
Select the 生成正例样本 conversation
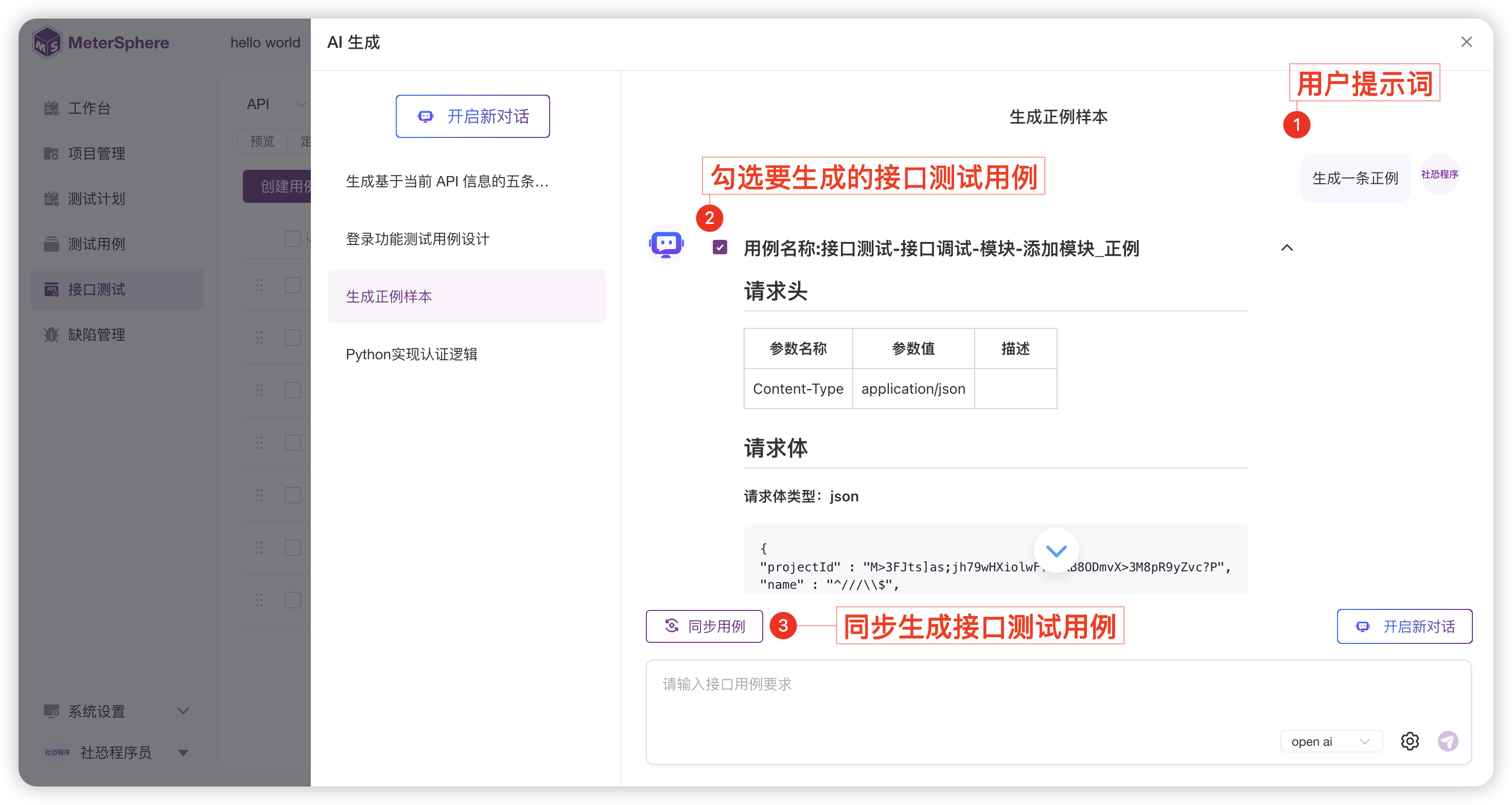pyautogui.click(x=467, y=296)
